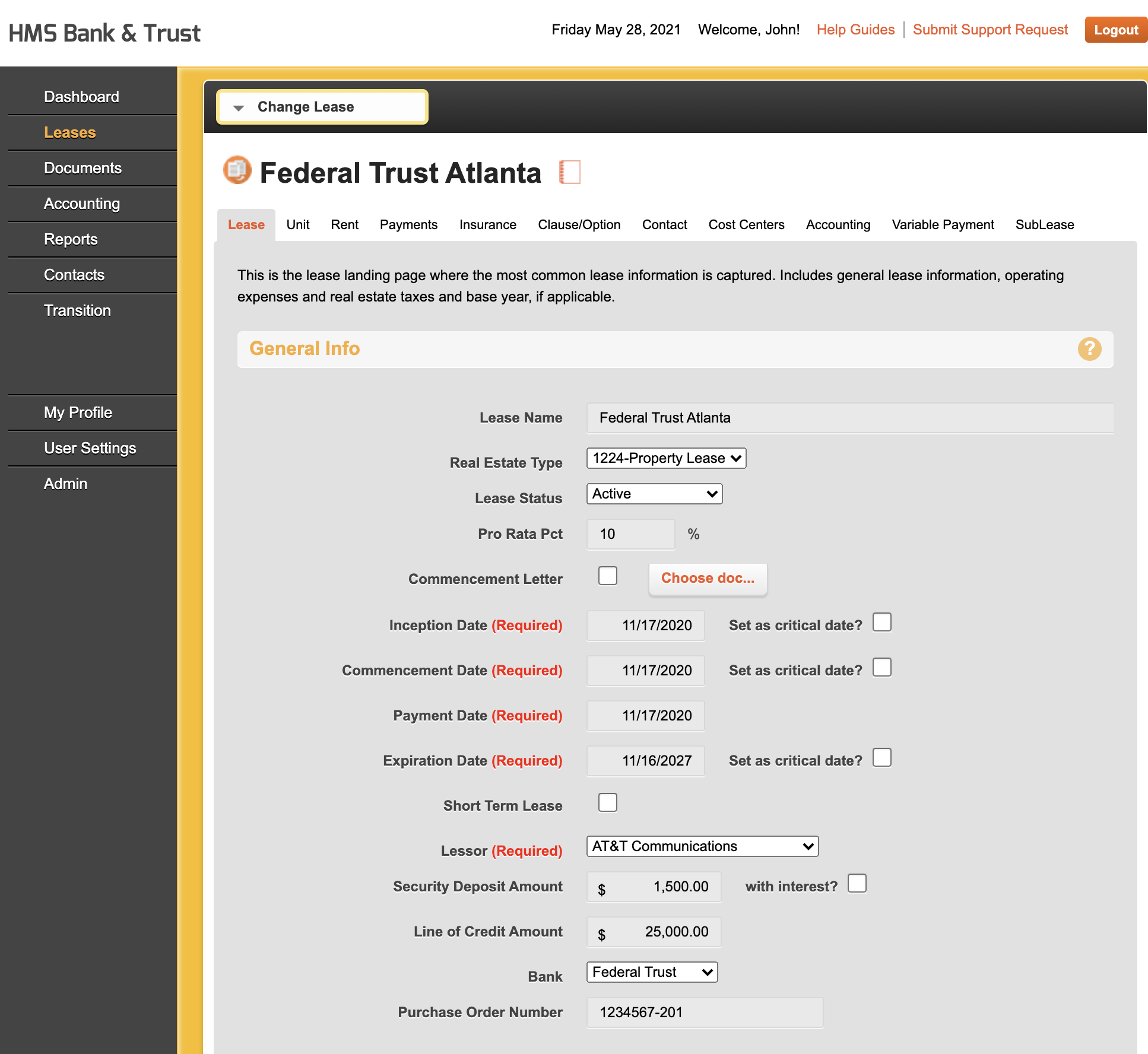Open the SubLease tab

click(x=1044, y=224)
